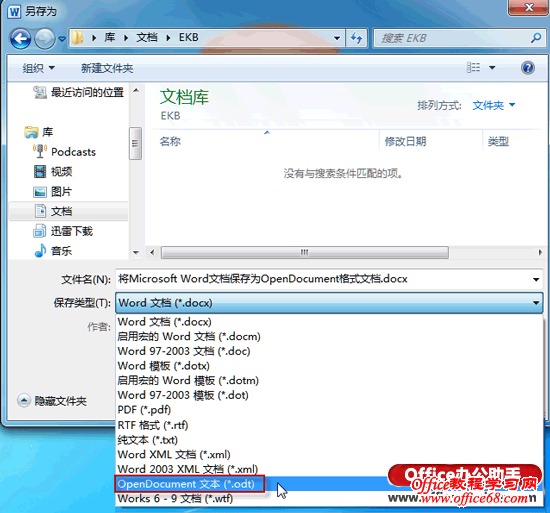Select EKB in the address breadcrumb
Viewport: 550px width, 513px height.
[189, 38]
